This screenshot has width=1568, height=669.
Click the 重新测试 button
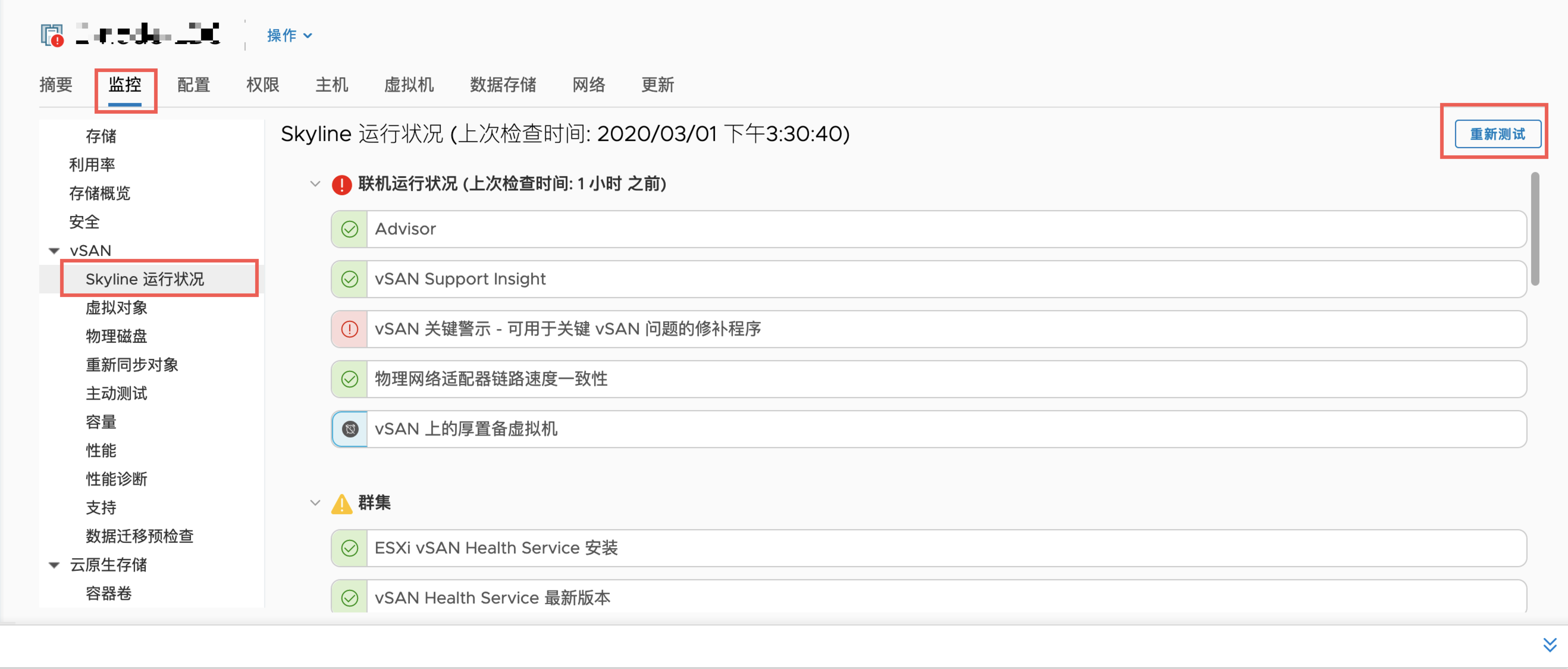pos(1497,134)
